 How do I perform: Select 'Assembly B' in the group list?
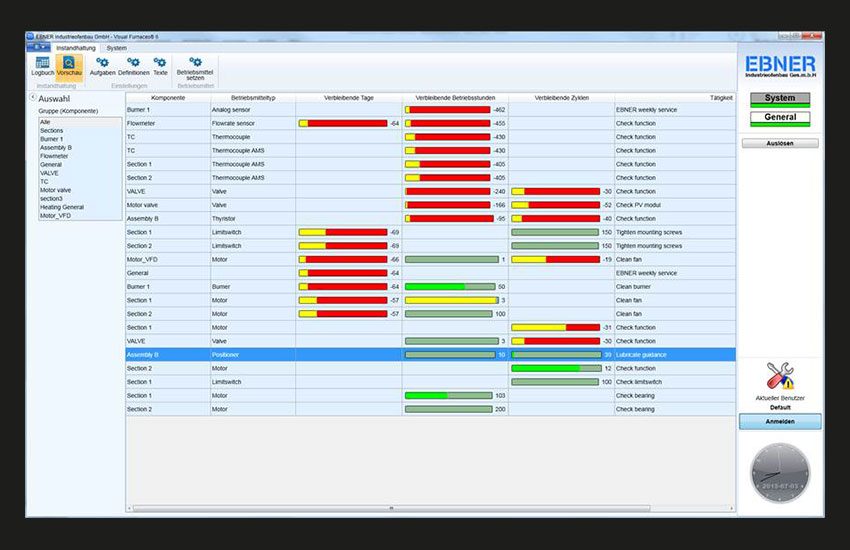click(x=80, y=147)
